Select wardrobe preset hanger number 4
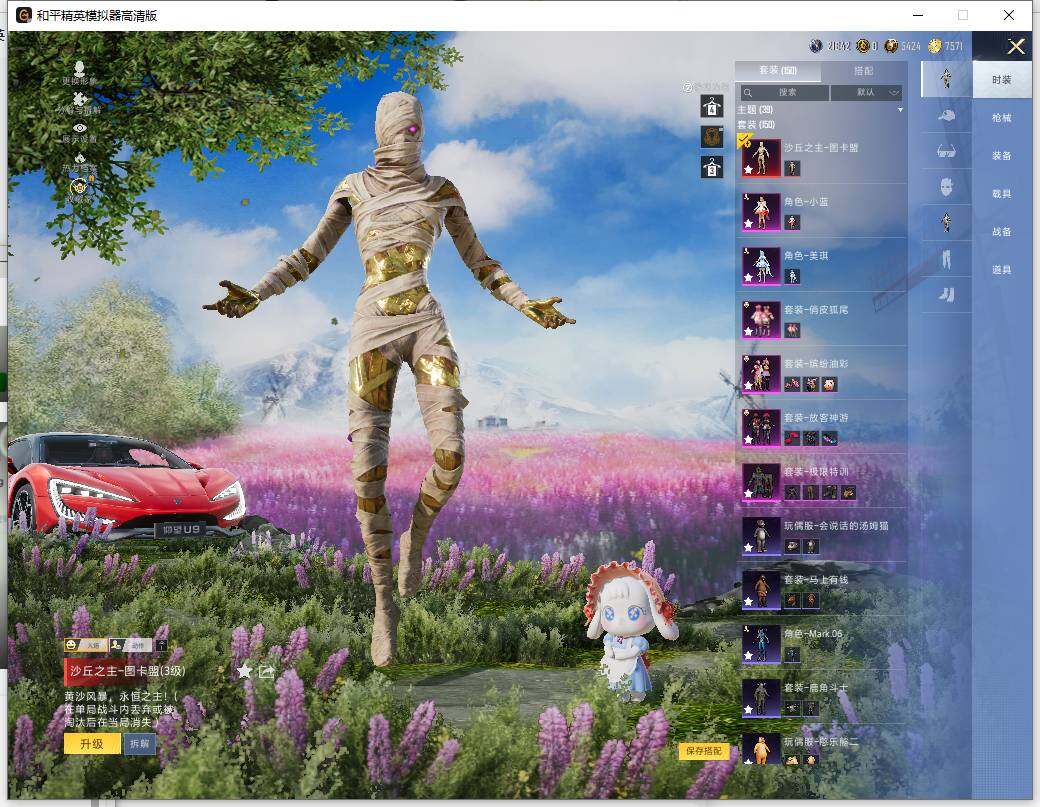The height and width of the screenshot is (807, 1040). (711, 106)
